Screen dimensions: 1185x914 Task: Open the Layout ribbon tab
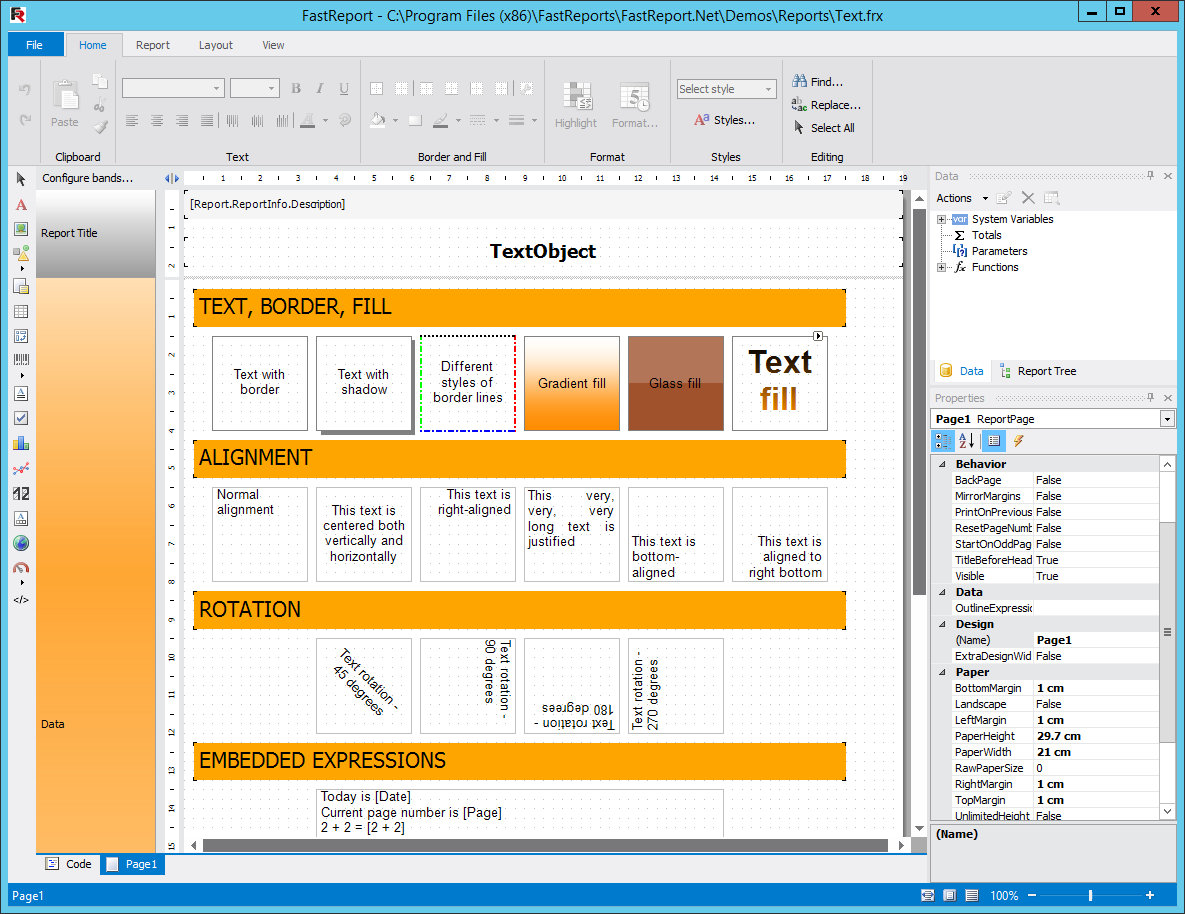(x=215, y=45)
